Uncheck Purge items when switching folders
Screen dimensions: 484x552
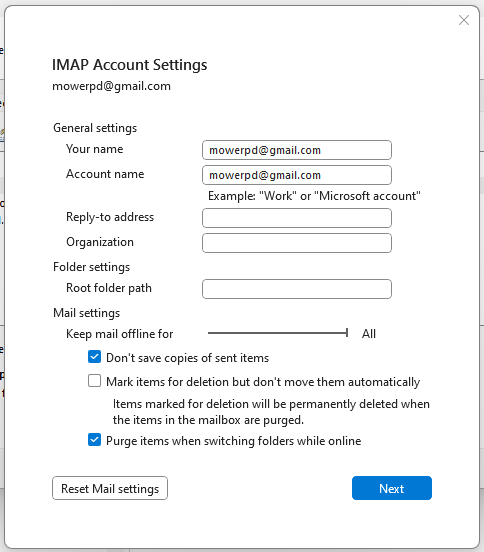pos(94,440)
